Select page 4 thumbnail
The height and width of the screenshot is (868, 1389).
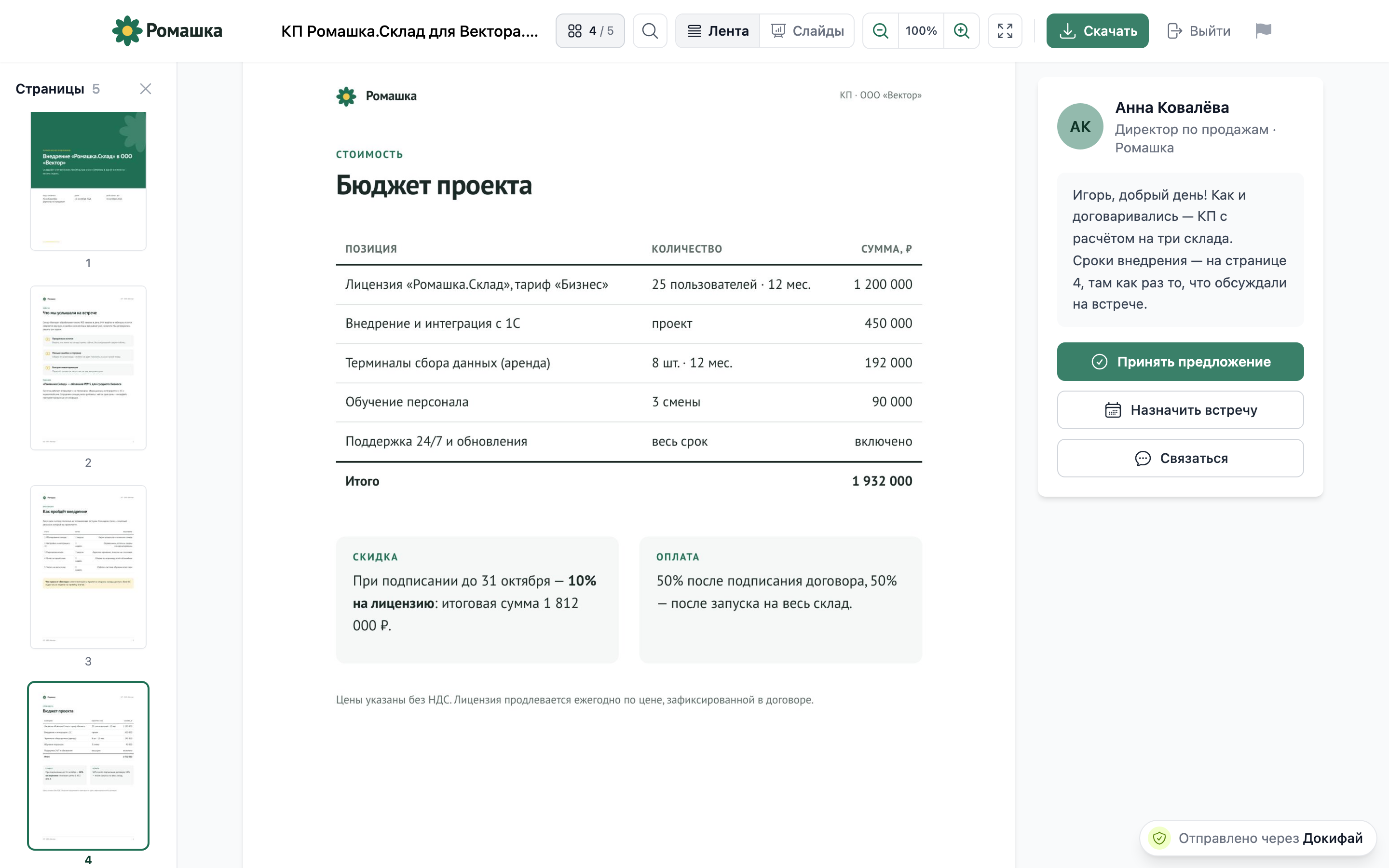[88, 766]
